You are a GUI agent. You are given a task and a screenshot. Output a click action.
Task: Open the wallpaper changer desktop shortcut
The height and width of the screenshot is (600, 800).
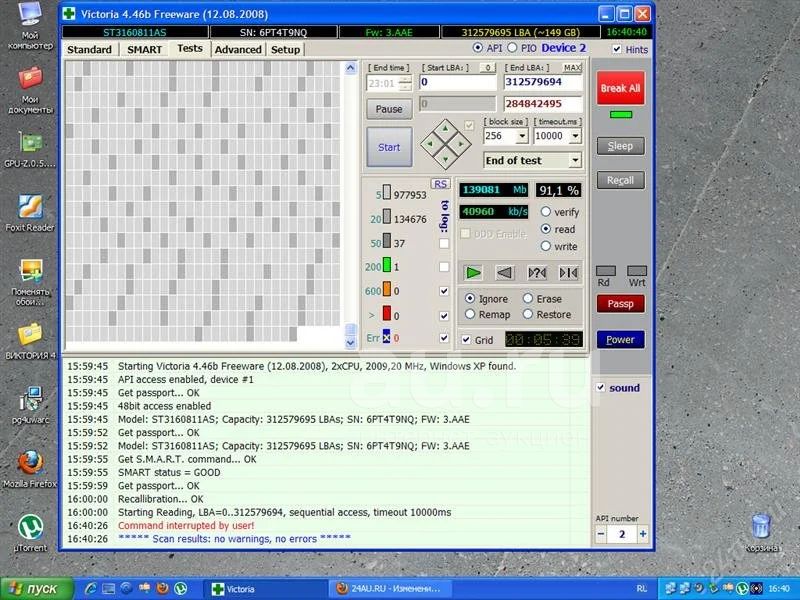pyautogui.click(x=30, y=282)
